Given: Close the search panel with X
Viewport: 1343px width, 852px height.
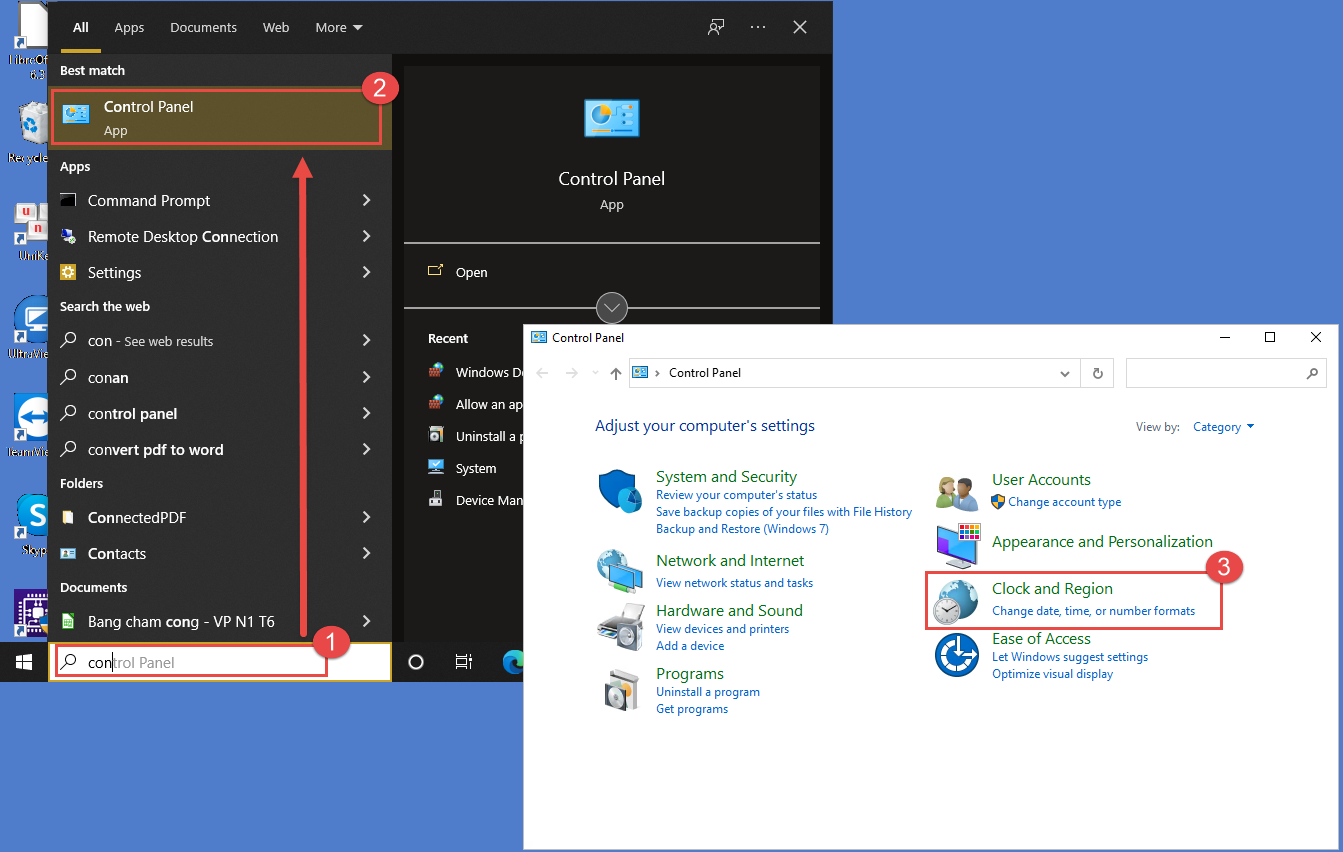Looking at the screenshot, I should 800,27.
